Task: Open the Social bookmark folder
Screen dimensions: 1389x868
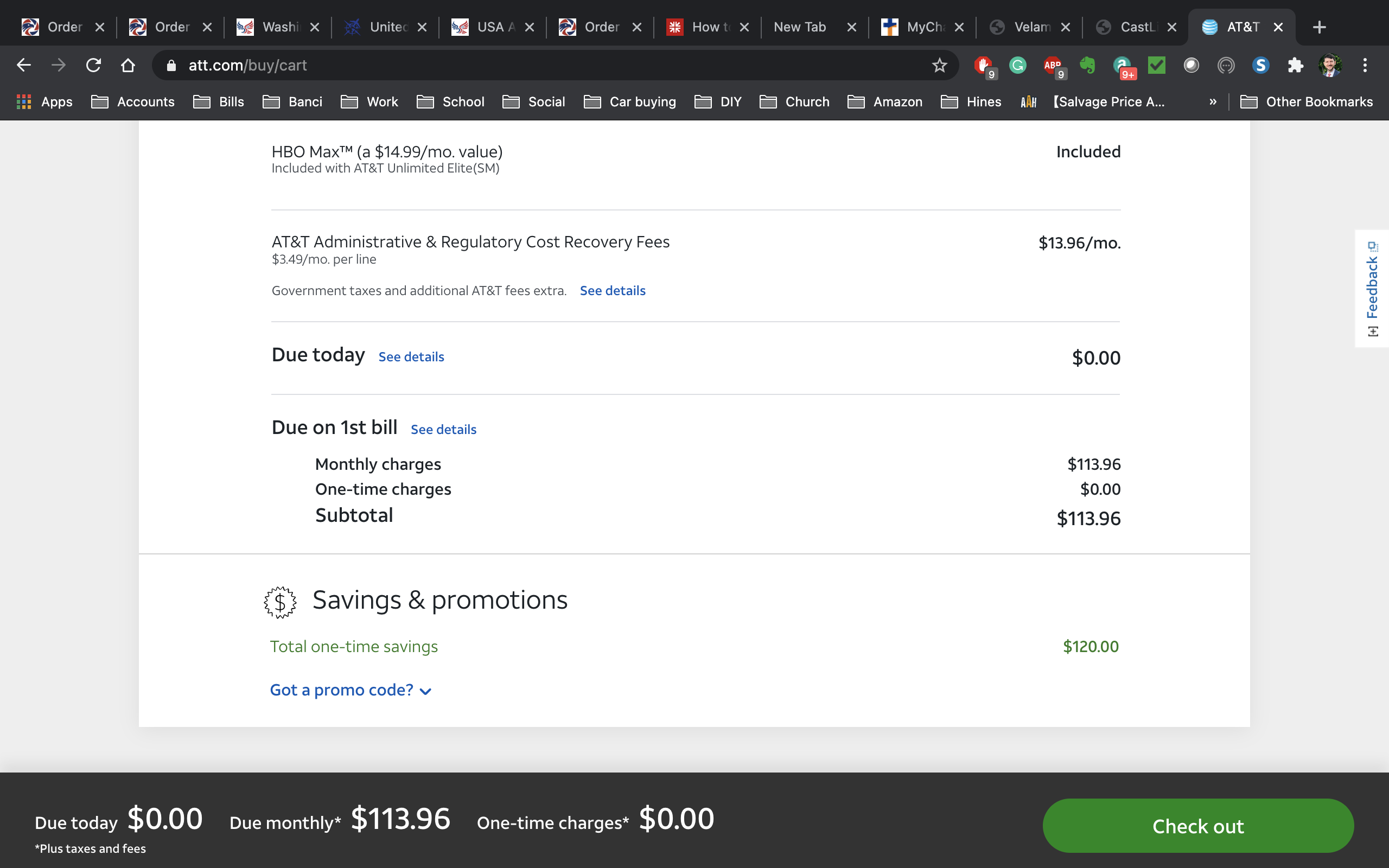Action: click(x=533, y=101)
